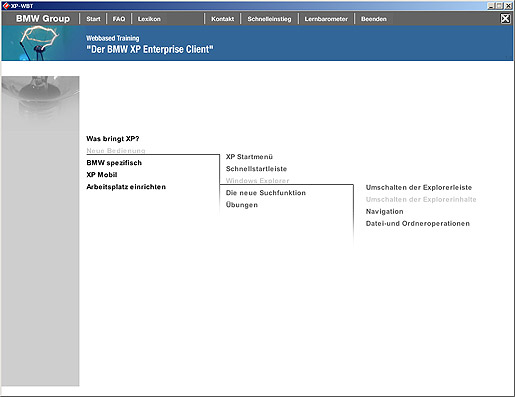Open chapter 'Was bringt XP?'
The height and width of the screenshot is (397, 515).
coord(113,139)
